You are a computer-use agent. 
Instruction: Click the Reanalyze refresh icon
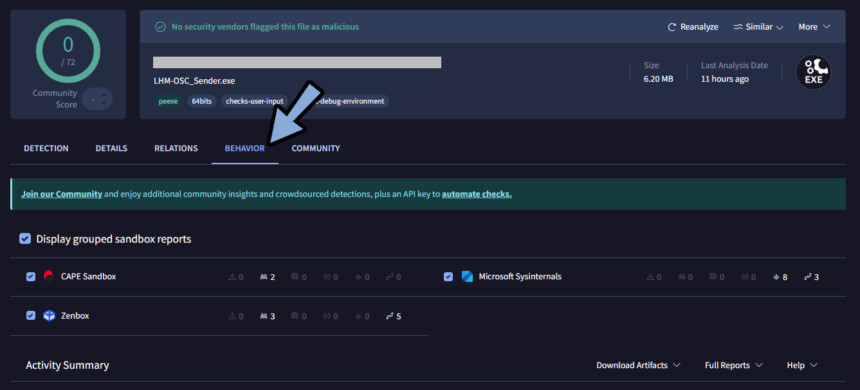click(x=671, y=27)
